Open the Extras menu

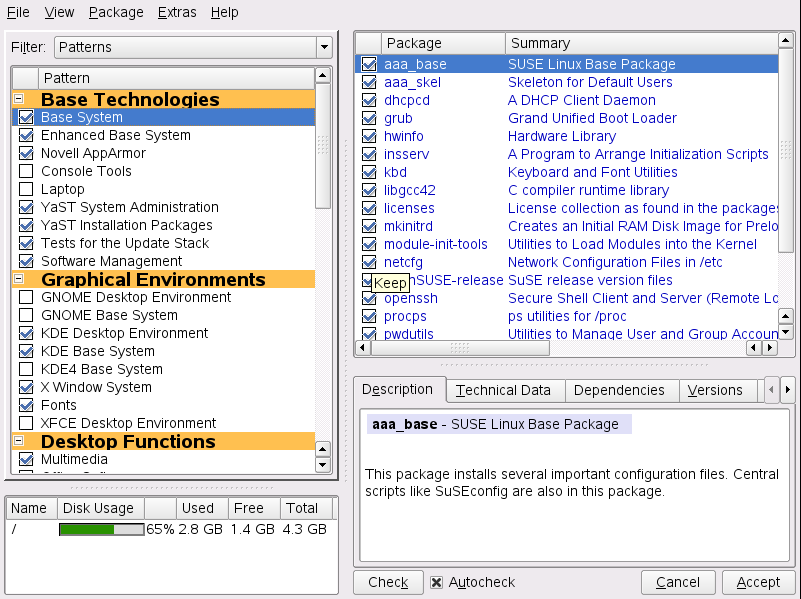tap(177, 12)
